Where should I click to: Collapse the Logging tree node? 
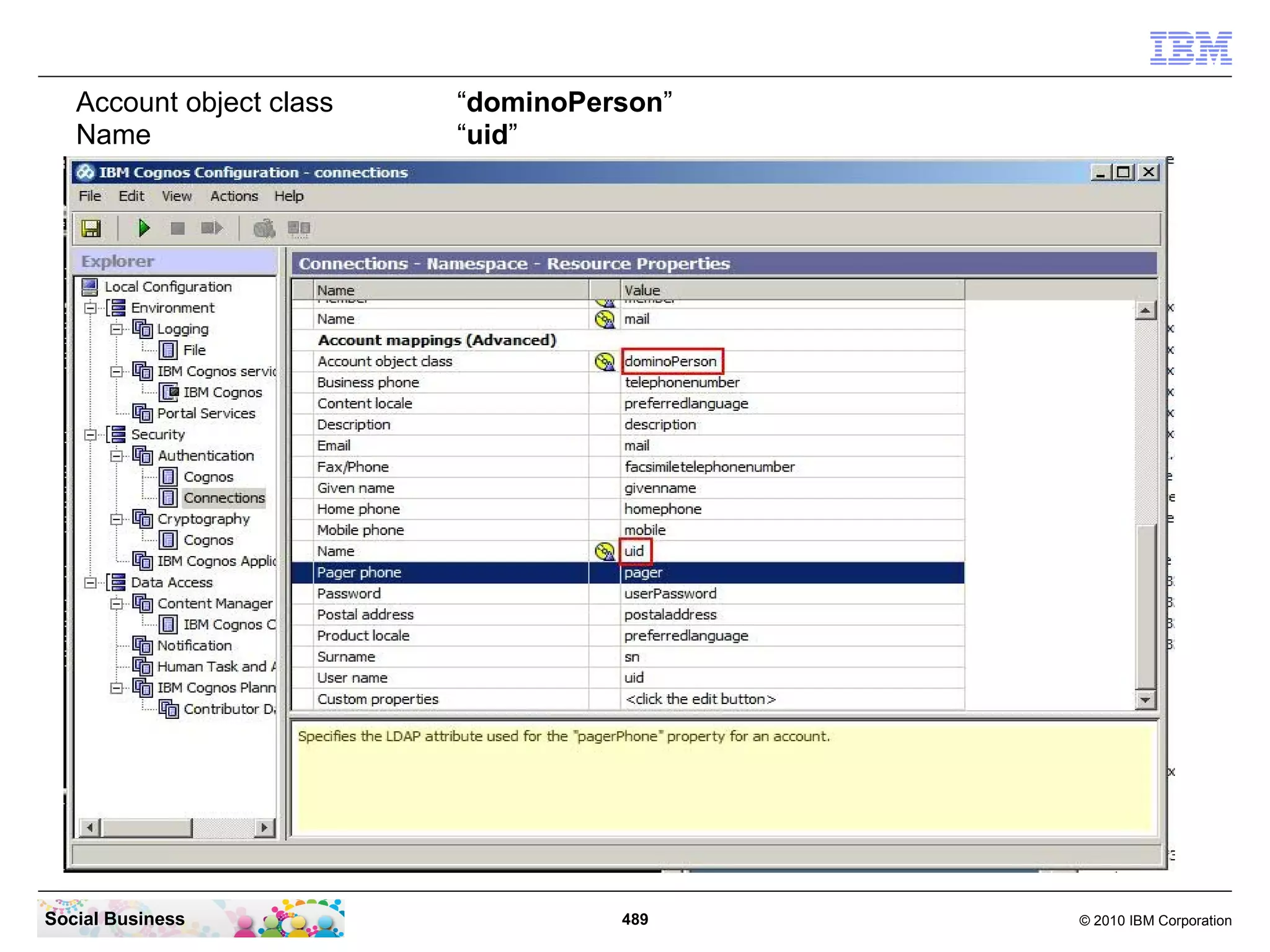coord(117,329)
